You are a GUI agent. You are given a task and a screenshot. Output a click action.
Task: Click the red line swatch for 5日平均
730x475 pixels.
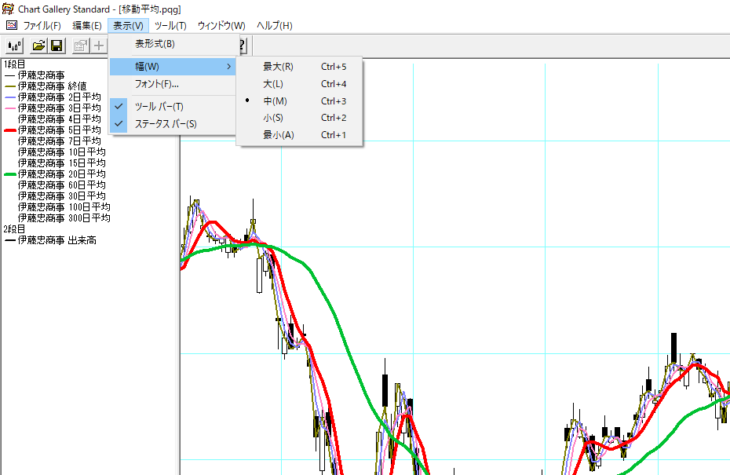pyautogui.click(x=10, y=130)
